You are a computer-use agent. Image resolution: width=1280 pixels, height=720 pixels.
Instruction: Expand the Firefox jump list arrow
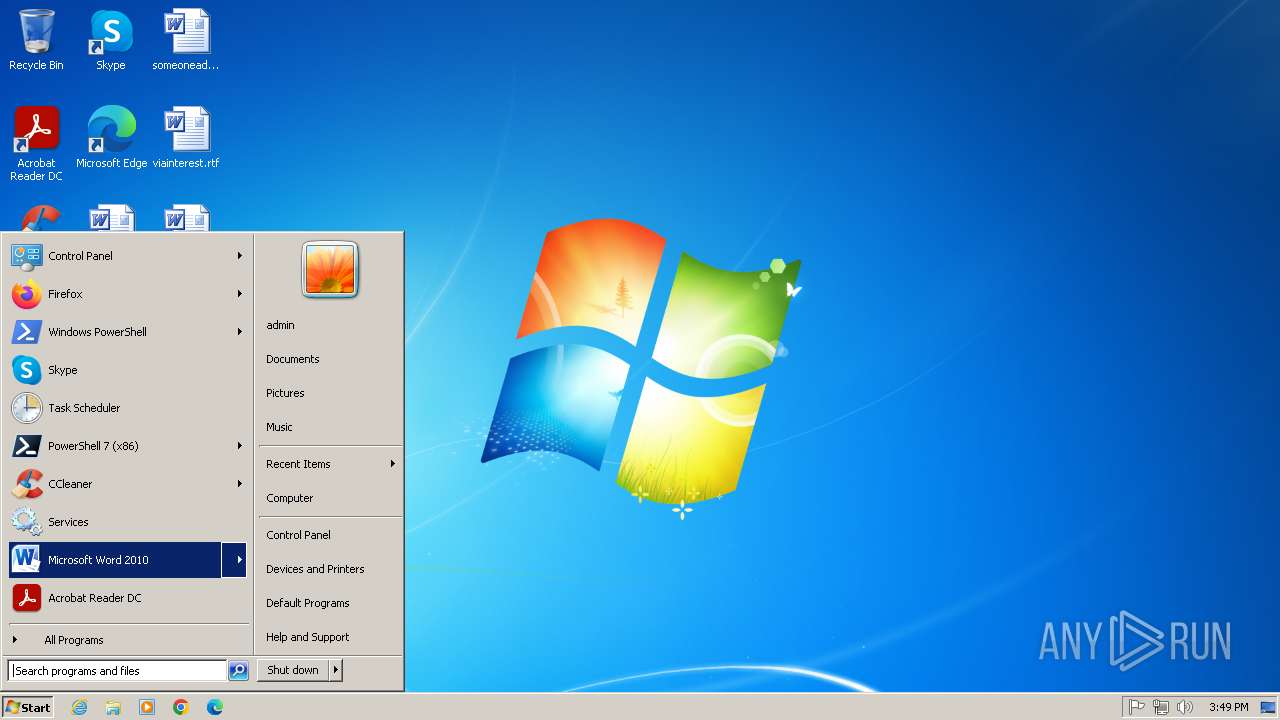[240, 294]
